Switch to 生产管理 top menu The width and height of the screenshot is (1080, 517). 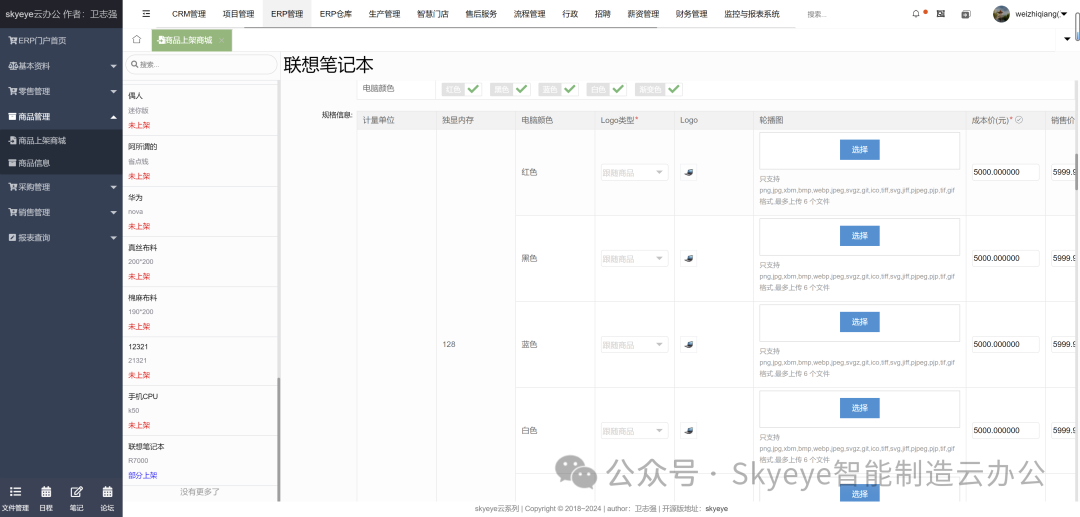384,14
